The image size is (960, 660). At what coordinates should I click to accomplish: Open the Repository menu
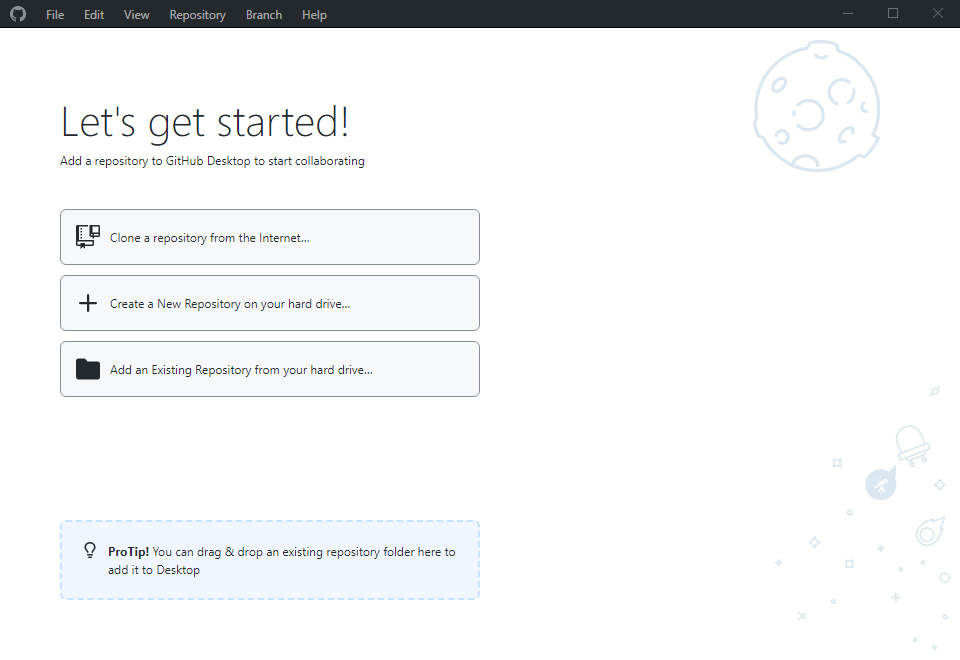(x=197, y=15)
